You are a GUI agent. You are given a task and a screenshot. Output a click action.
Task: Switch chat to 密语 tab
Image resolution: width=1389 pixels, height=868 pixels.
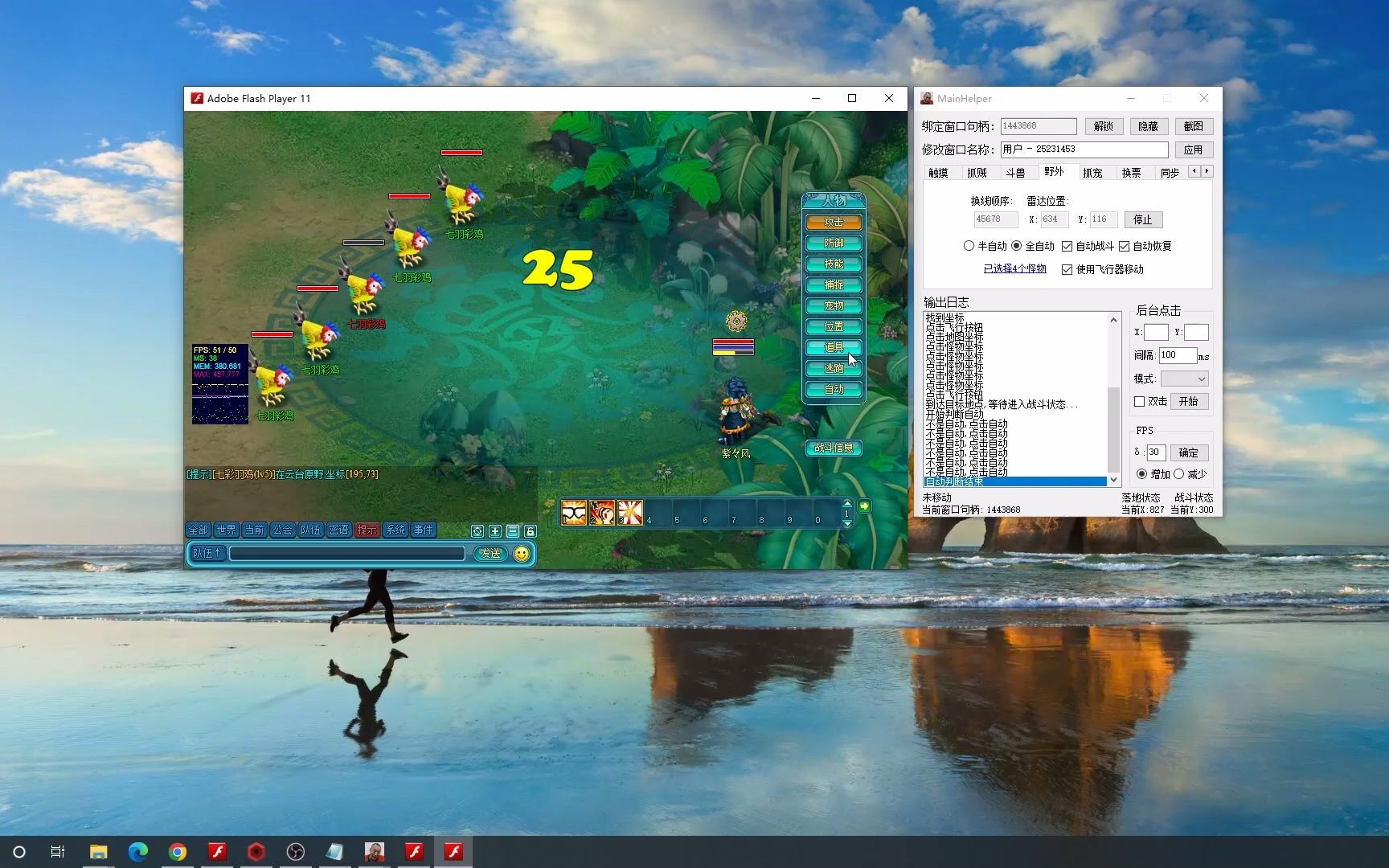click(339, 530)
